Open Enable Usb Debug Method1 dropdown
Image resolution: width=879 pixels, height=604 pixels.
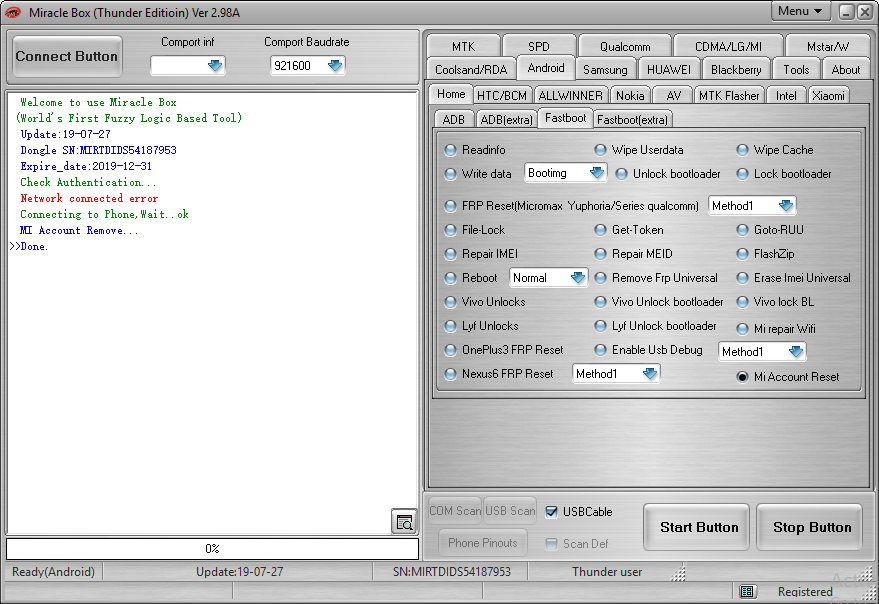point(795,352)
